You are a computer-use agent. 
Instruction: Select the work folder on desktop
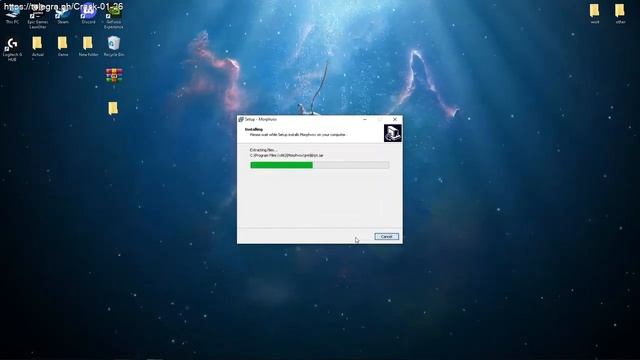(595, 14)
